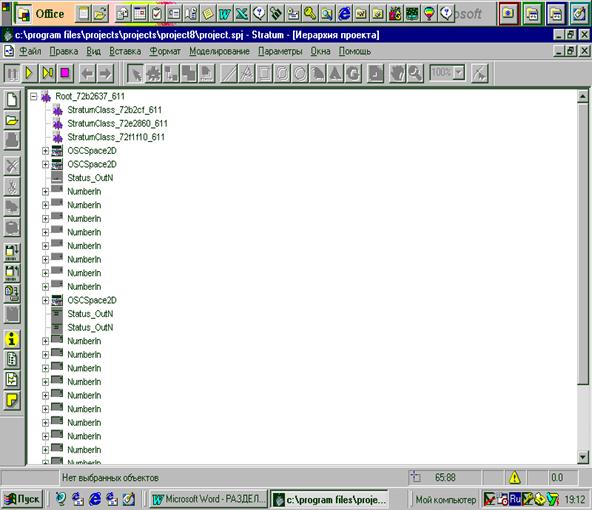Viewport: 592px width, 510px height.
Task: Click the yellow play (run) button
Action: coord(29,73)
